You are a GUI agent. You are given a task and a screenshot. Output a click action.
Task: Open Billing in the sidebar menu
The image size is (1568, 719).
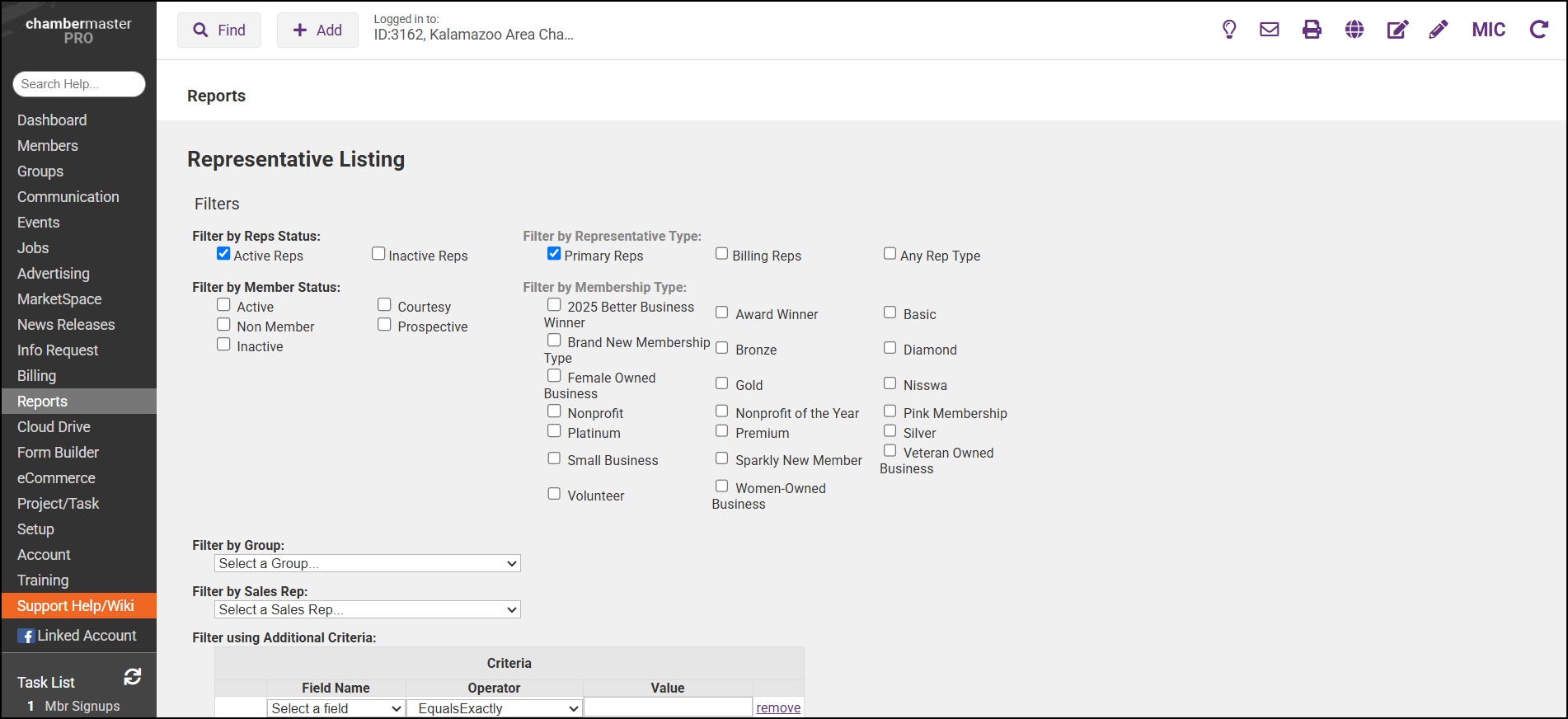click(37, 376)
